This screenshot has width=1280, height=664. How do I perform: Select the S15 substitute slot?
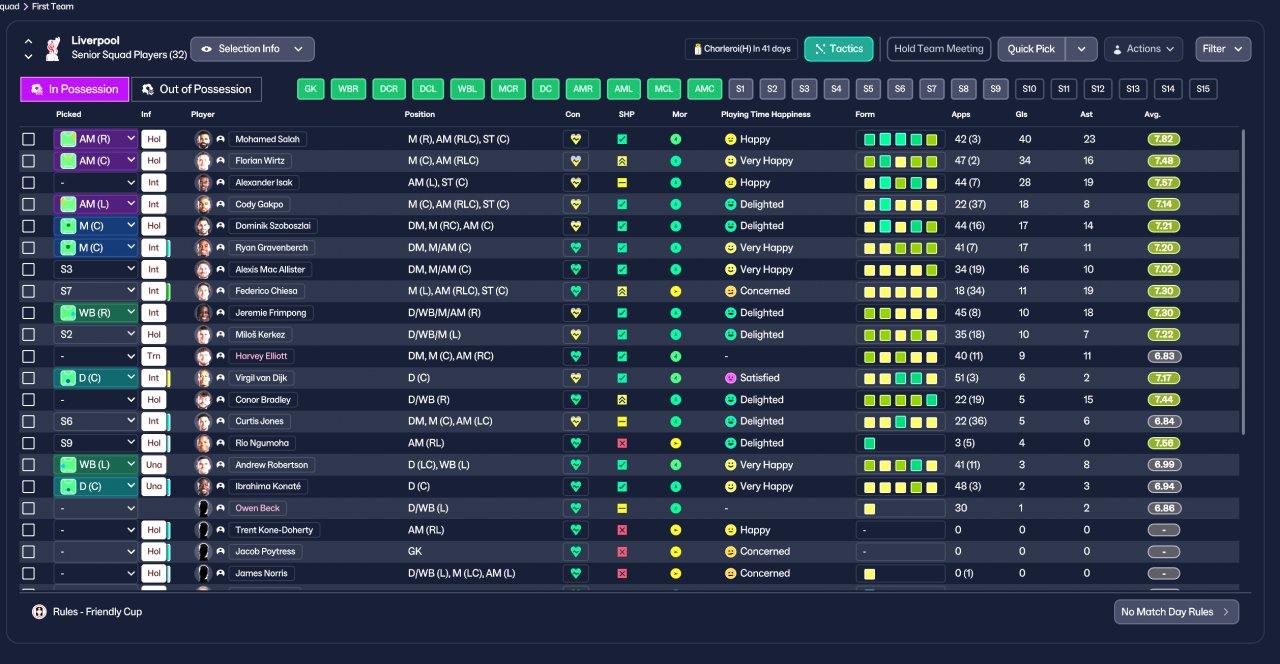pos(1203,89)
